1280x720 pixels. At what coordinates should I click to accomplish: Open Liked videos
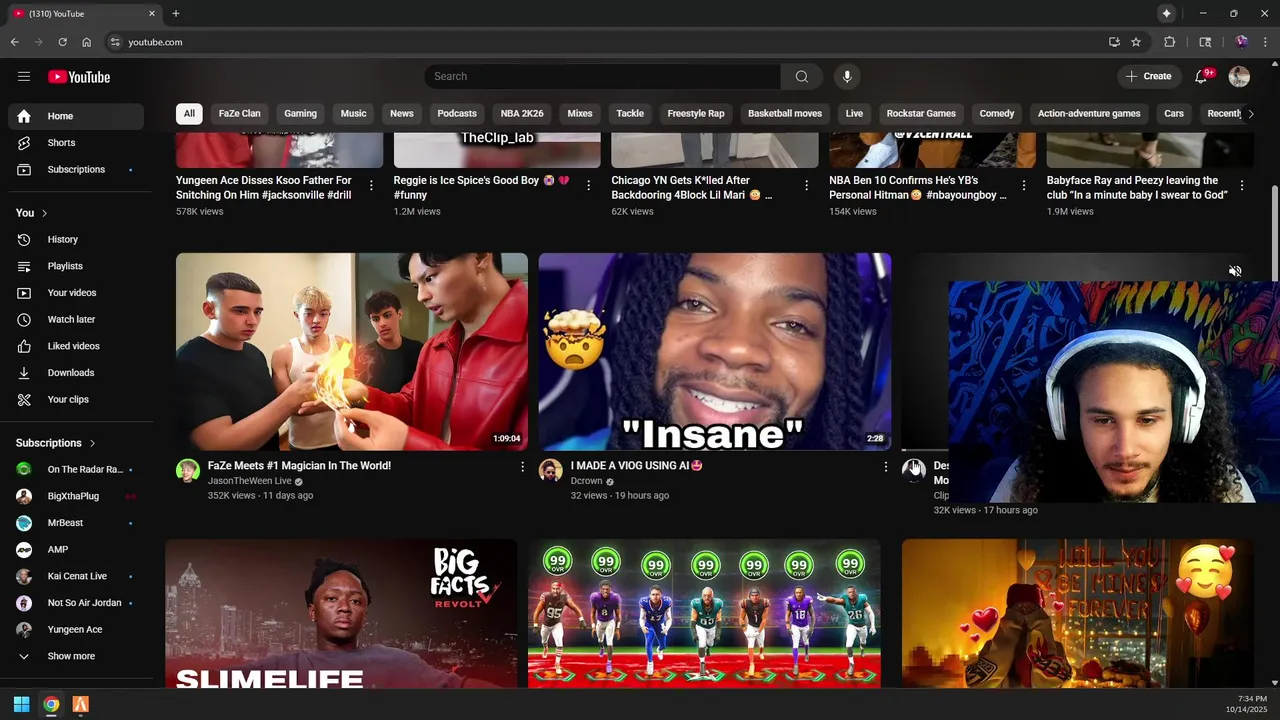(x=76, y=346)
